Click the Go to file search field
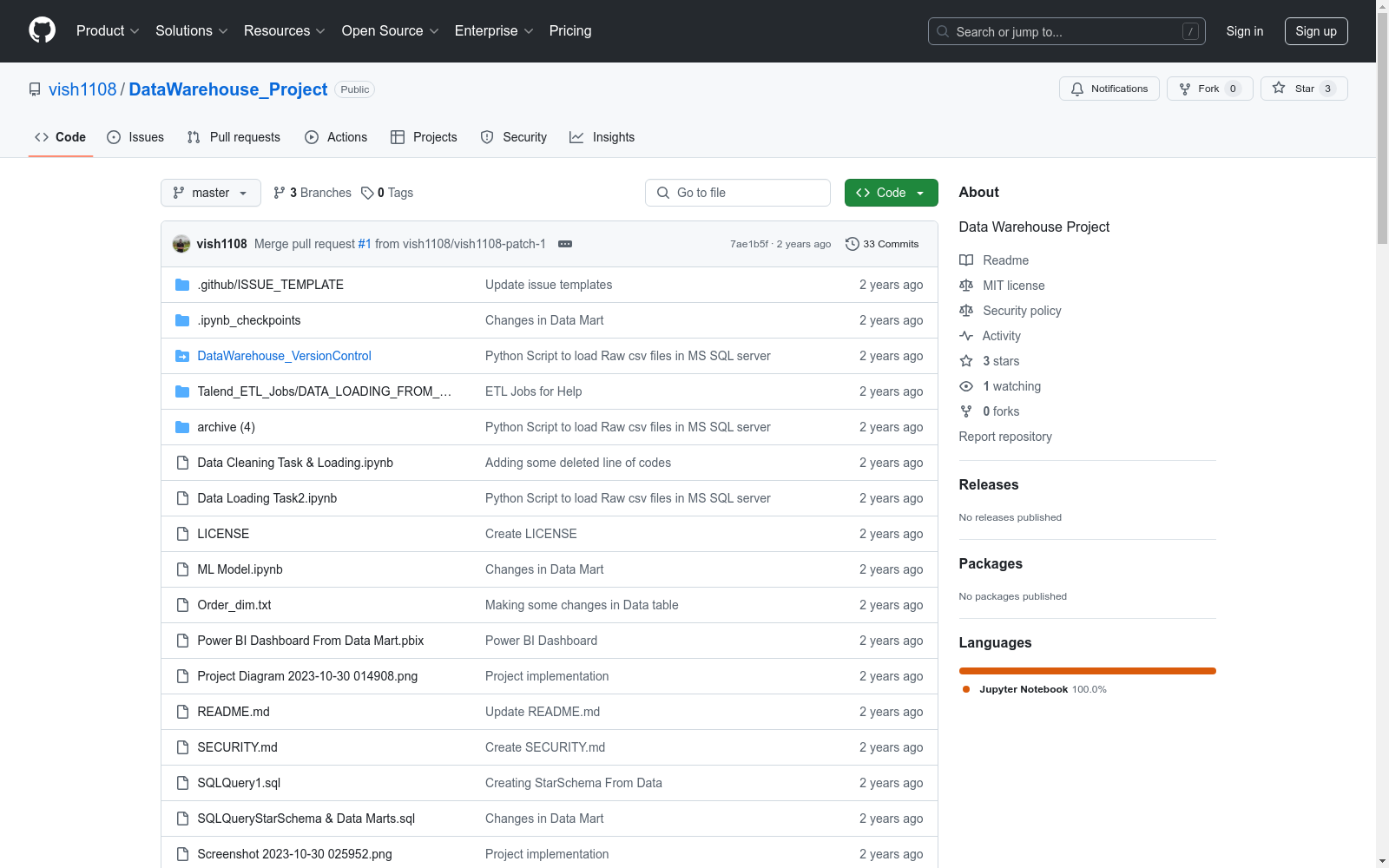 pyautogui.click(x=738, y=193)
